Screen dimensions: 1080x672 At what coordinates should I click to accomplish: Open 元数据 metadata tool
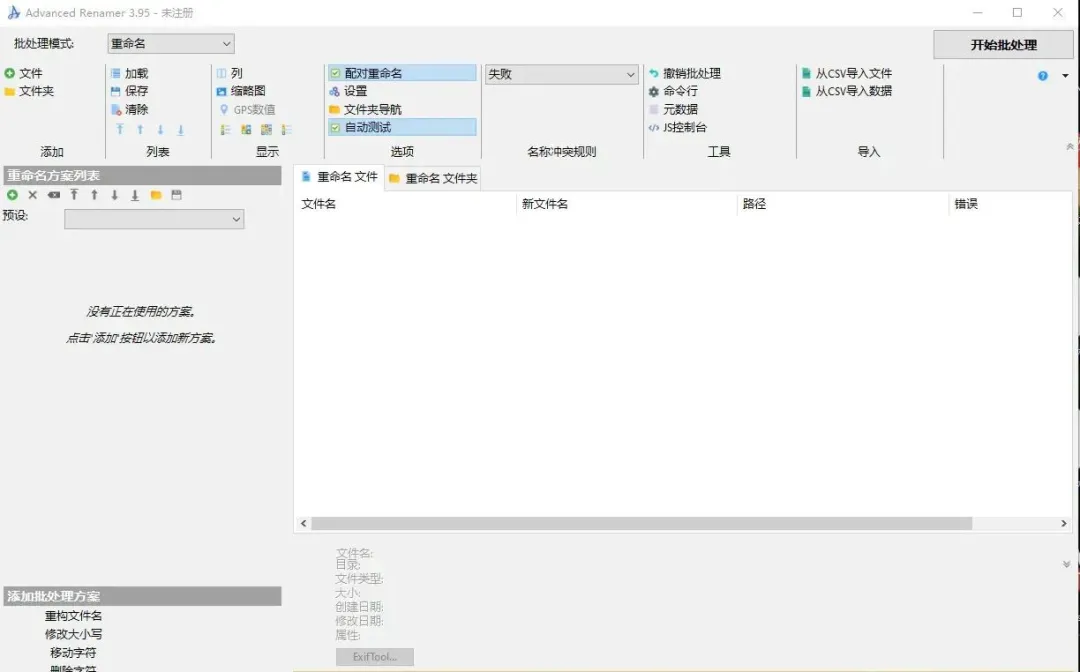(x=674, y=109)
